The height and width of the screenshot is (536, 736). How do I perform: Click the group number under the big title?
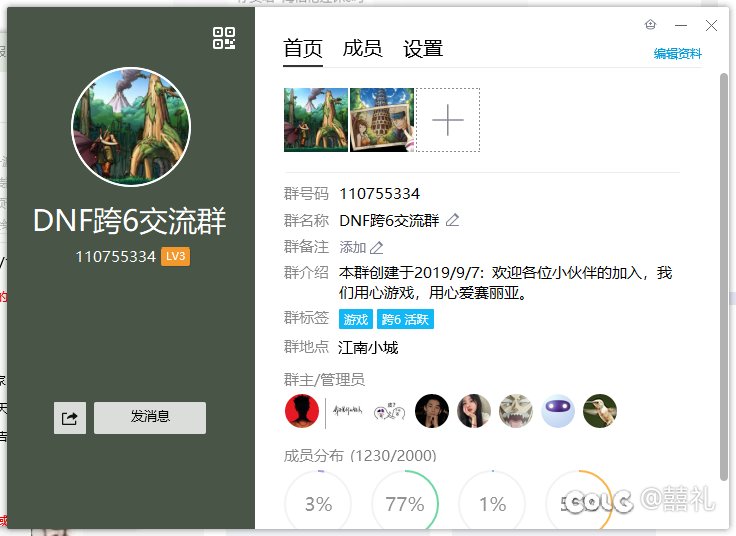[115, 256]
